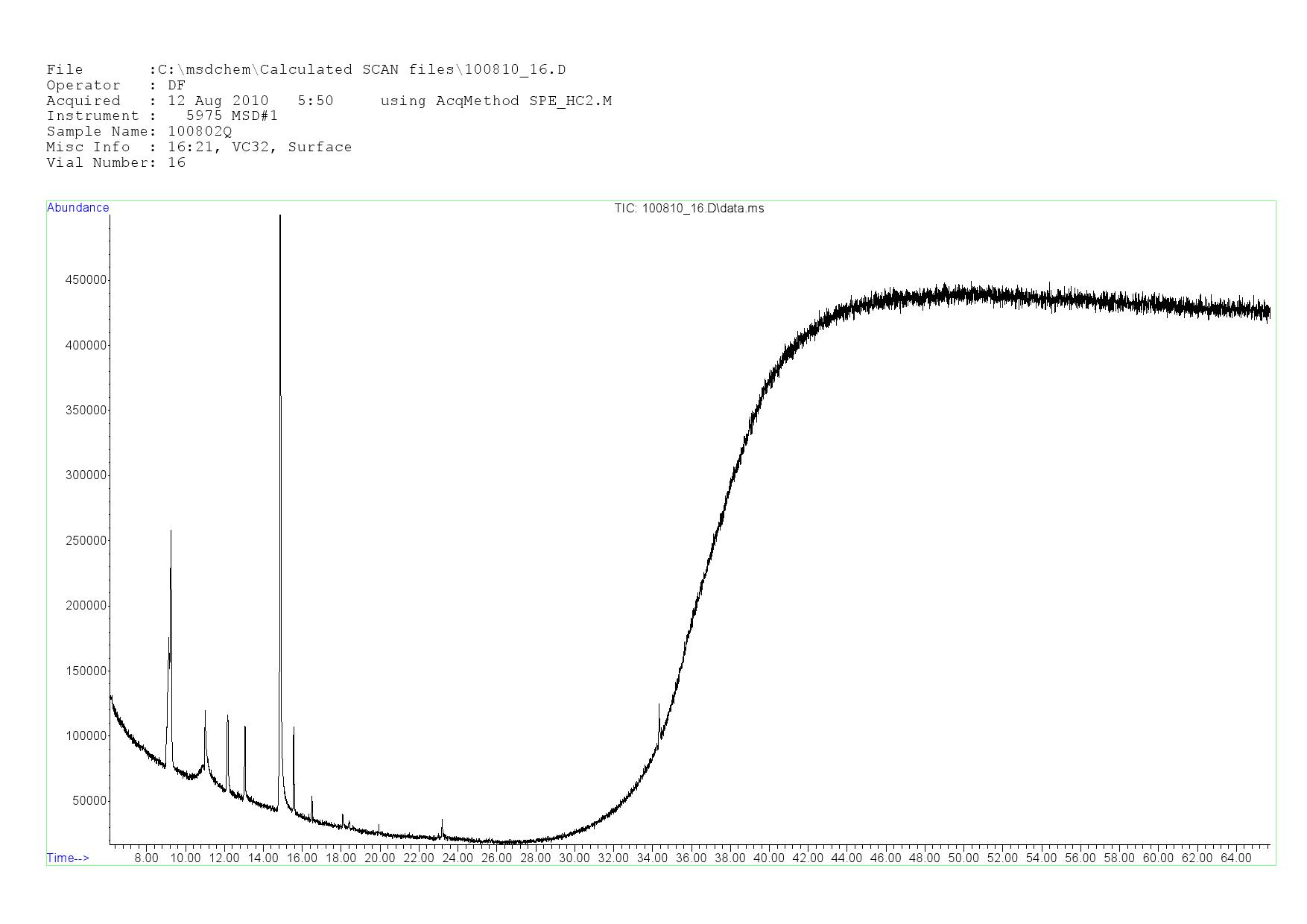Click the small peak near 23.20 minutes
Screen dimensions: 1307x924
pos(442,820)
